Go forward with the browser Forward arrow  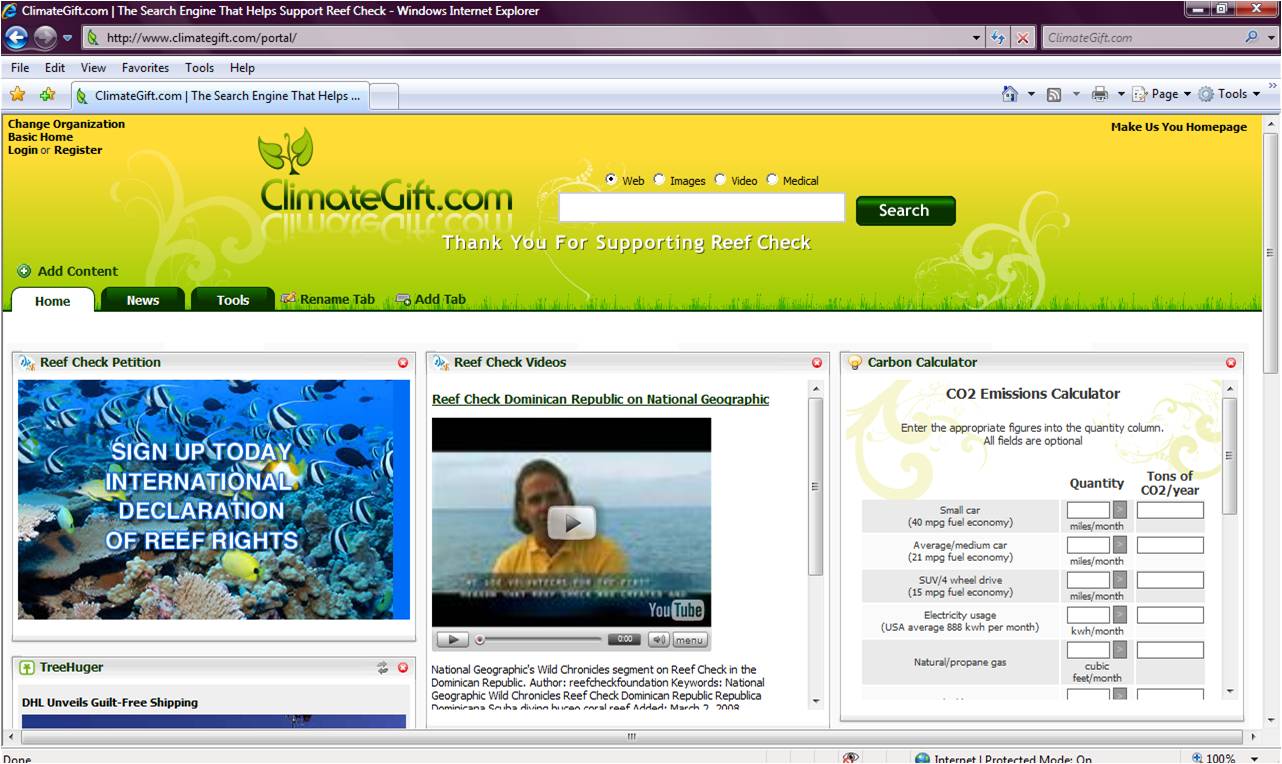pos(45,37)
